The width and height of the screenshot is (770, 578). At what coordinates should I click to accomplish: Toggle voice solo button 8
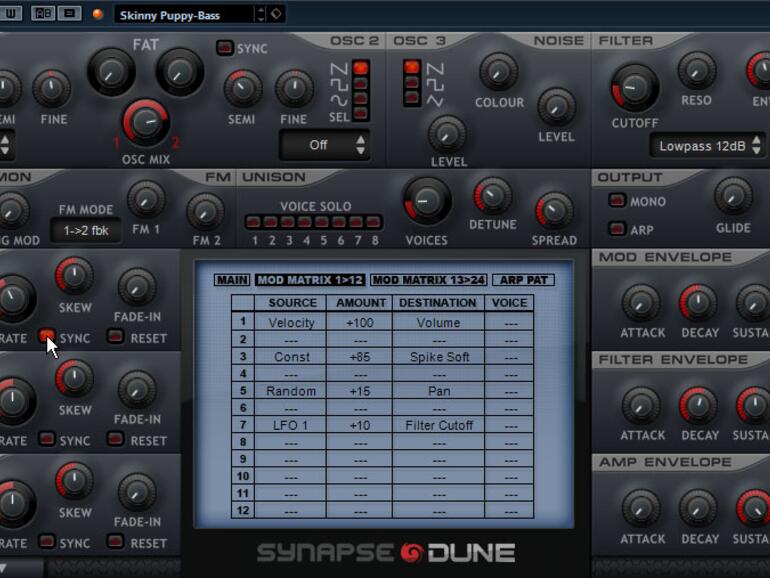(373, 222)
